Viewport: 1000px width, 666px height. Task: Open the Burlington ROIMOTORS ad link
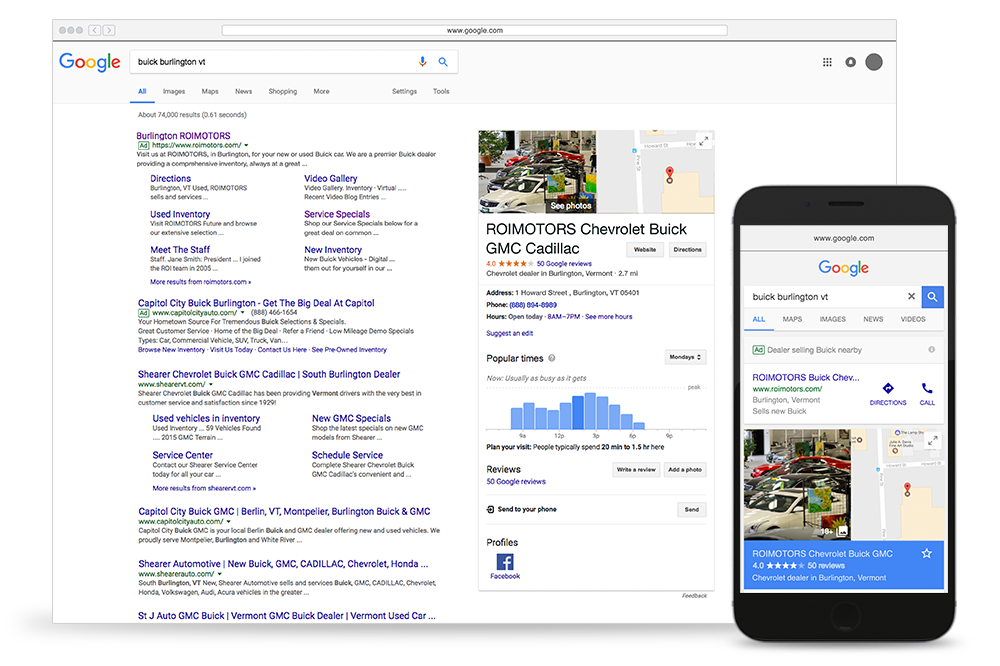tap(183, 136)
